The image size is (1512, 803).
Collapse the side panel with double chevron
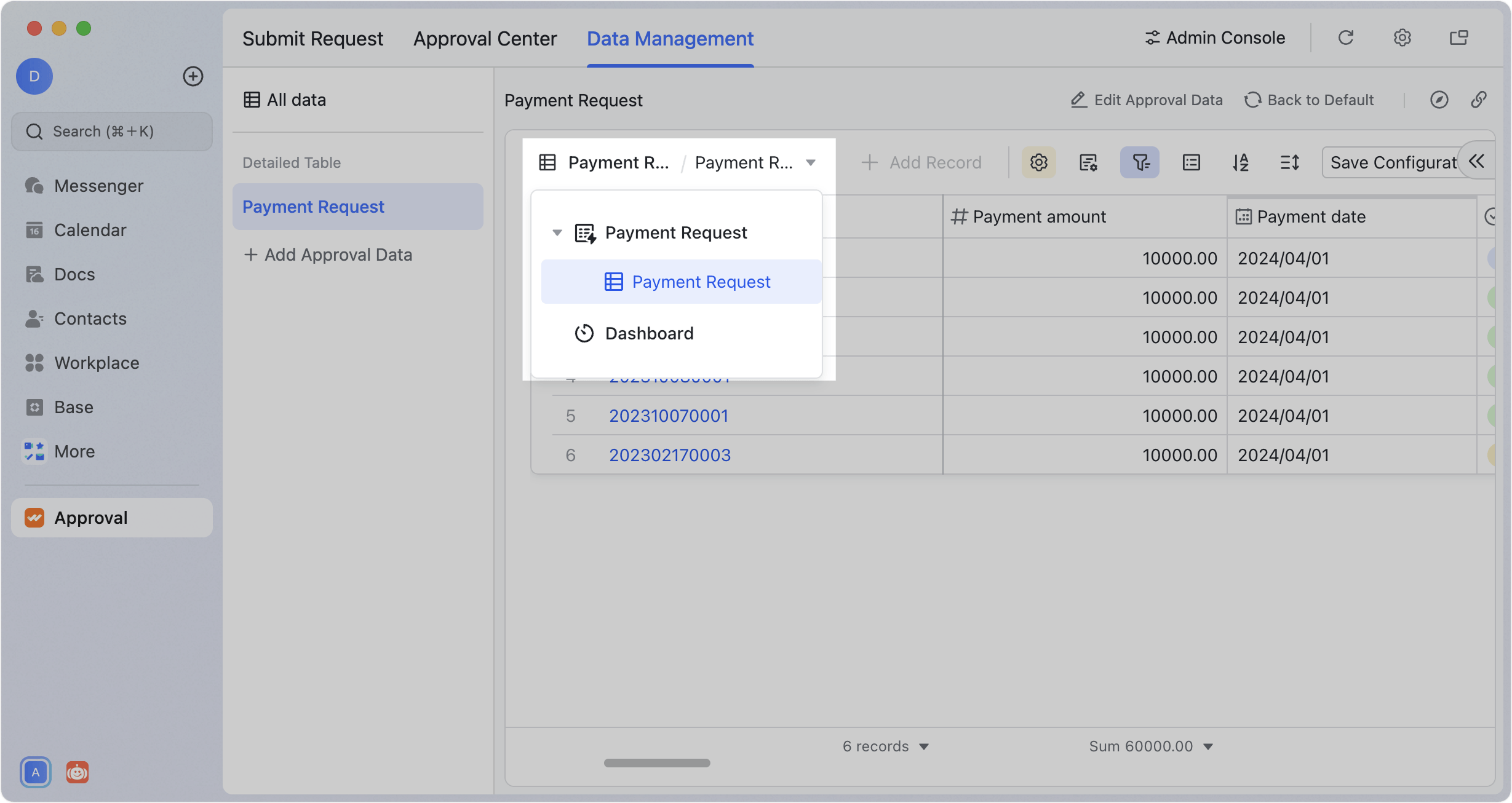click(x=1476, y=161)
